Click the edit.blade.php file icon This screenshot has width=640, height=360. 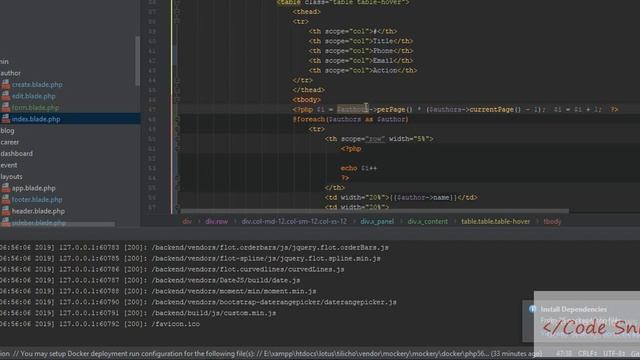click(x=6, y=96)
